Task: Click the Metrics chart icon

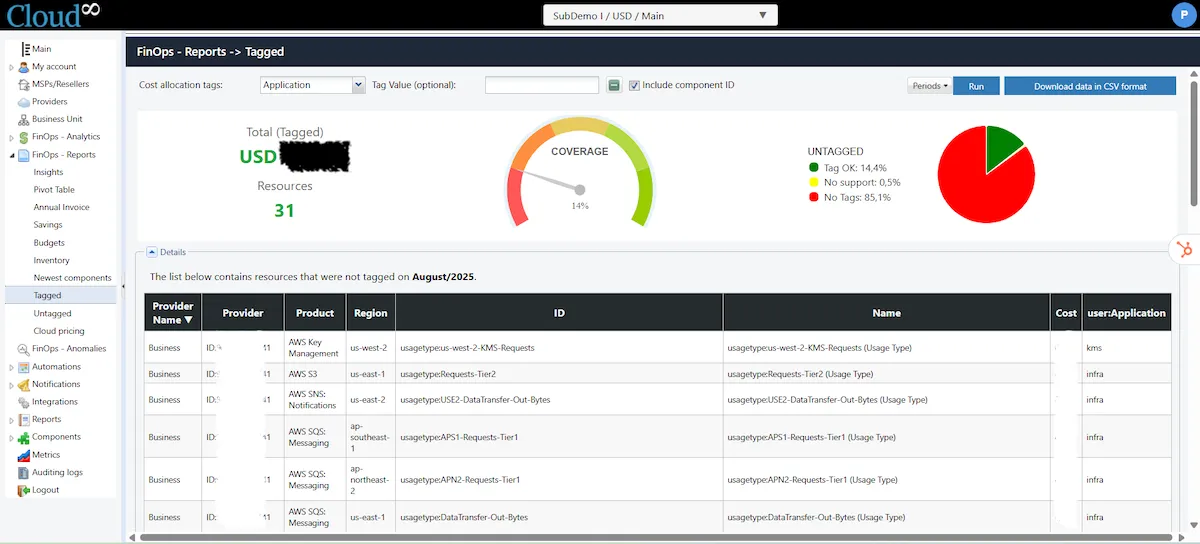Action: tap(24, 455)
